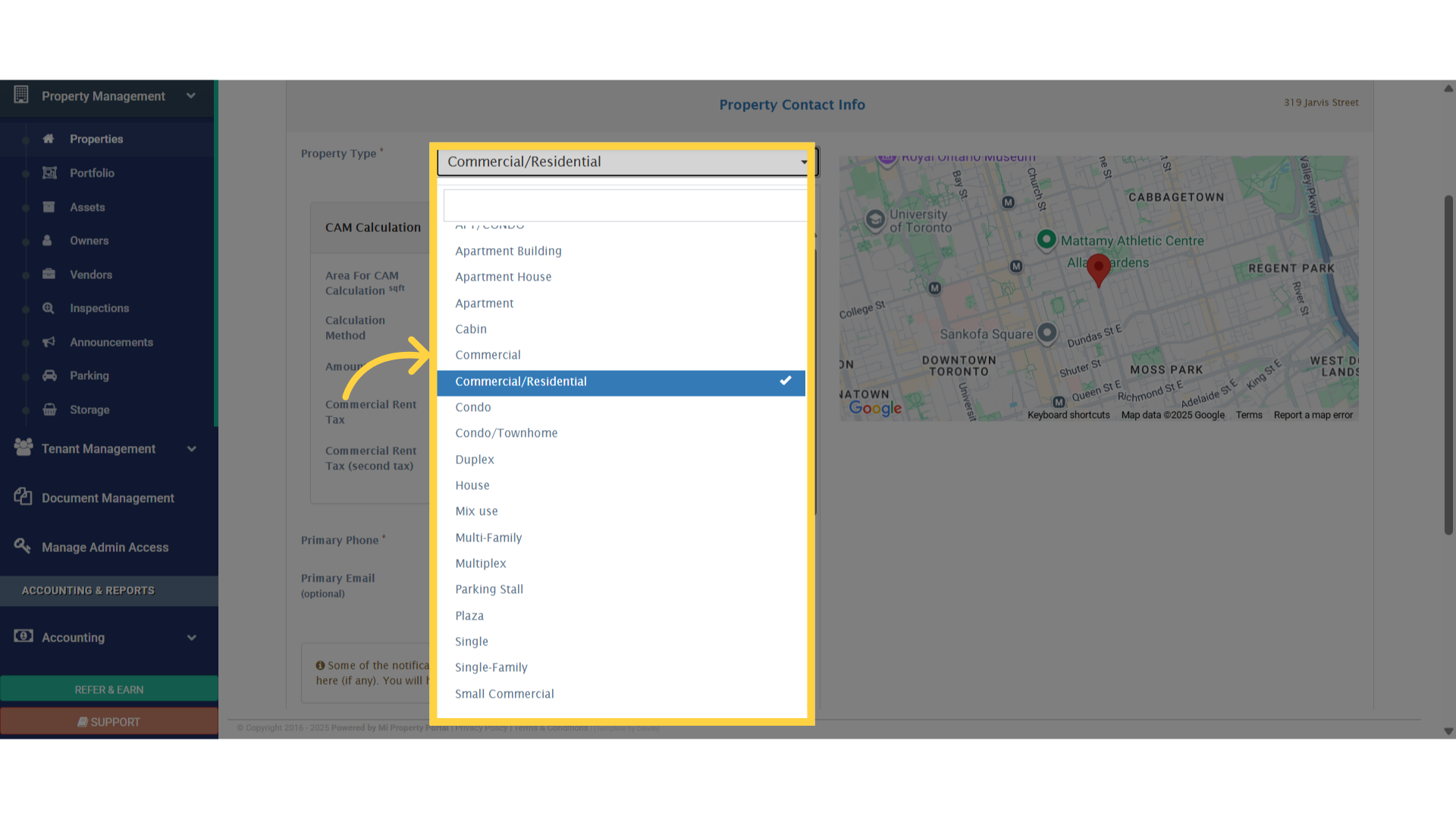Expand the Tenant Management chevron

(x=191, y=448)
